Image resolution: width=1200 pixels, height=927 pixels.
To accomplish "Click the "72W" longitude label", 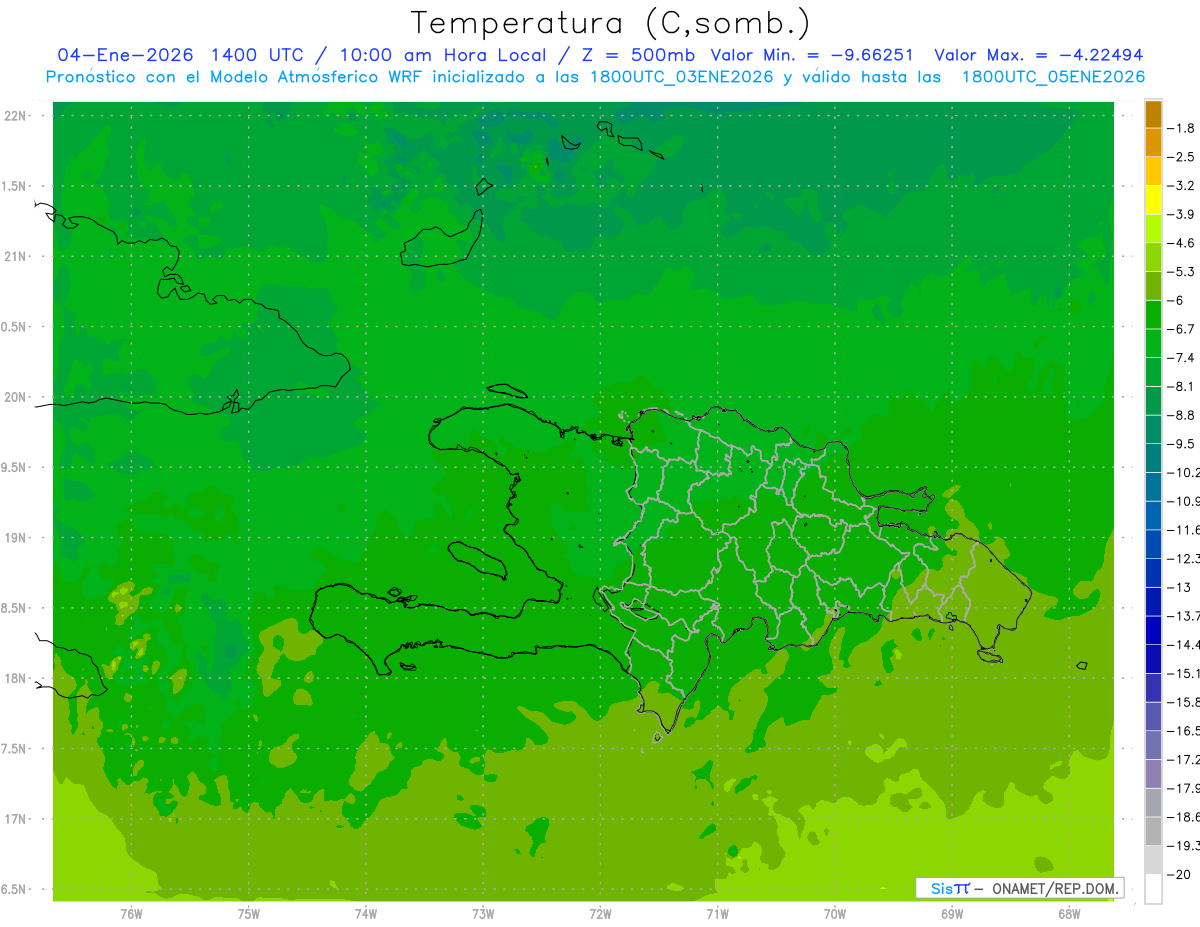I will [x=600, y=914].
